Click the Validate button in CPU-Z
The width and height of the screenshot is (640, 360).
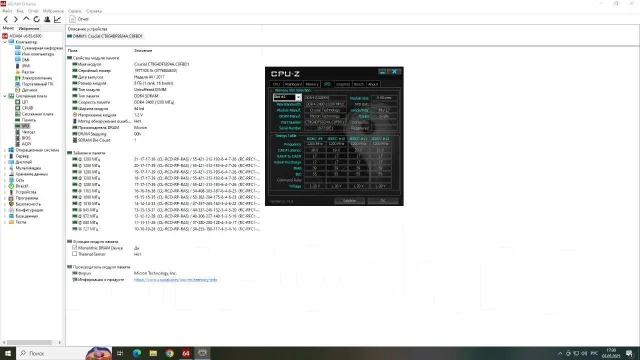349,200
